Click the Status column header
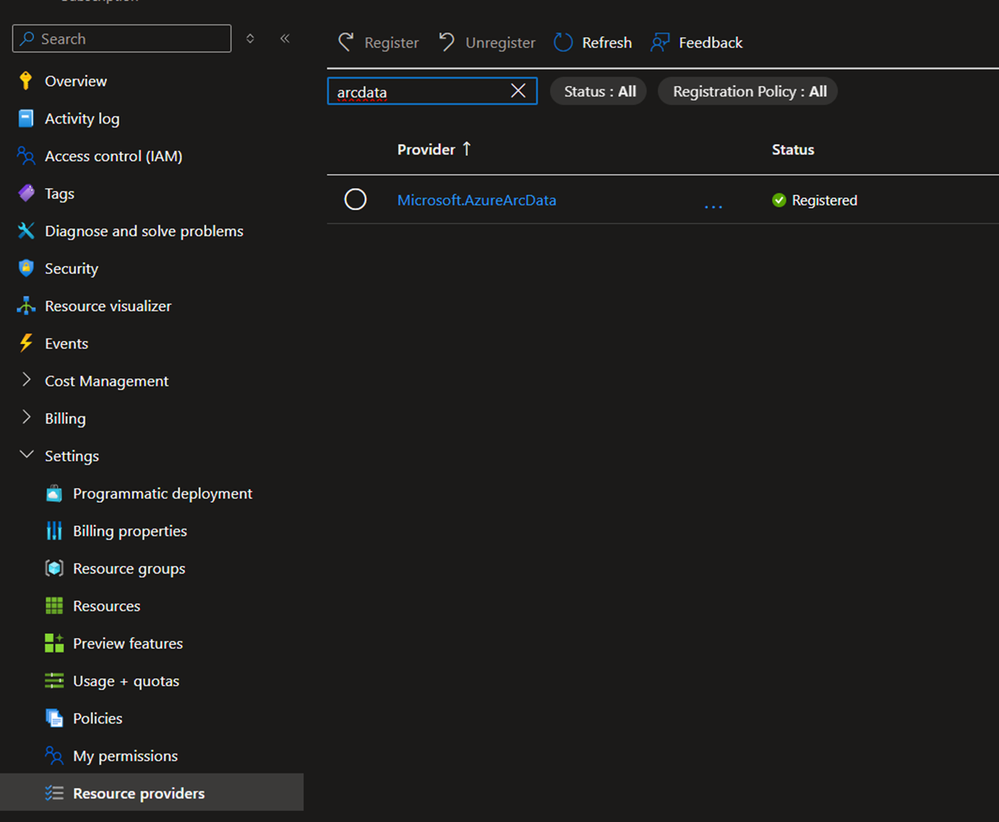 (x=793, y=150)
